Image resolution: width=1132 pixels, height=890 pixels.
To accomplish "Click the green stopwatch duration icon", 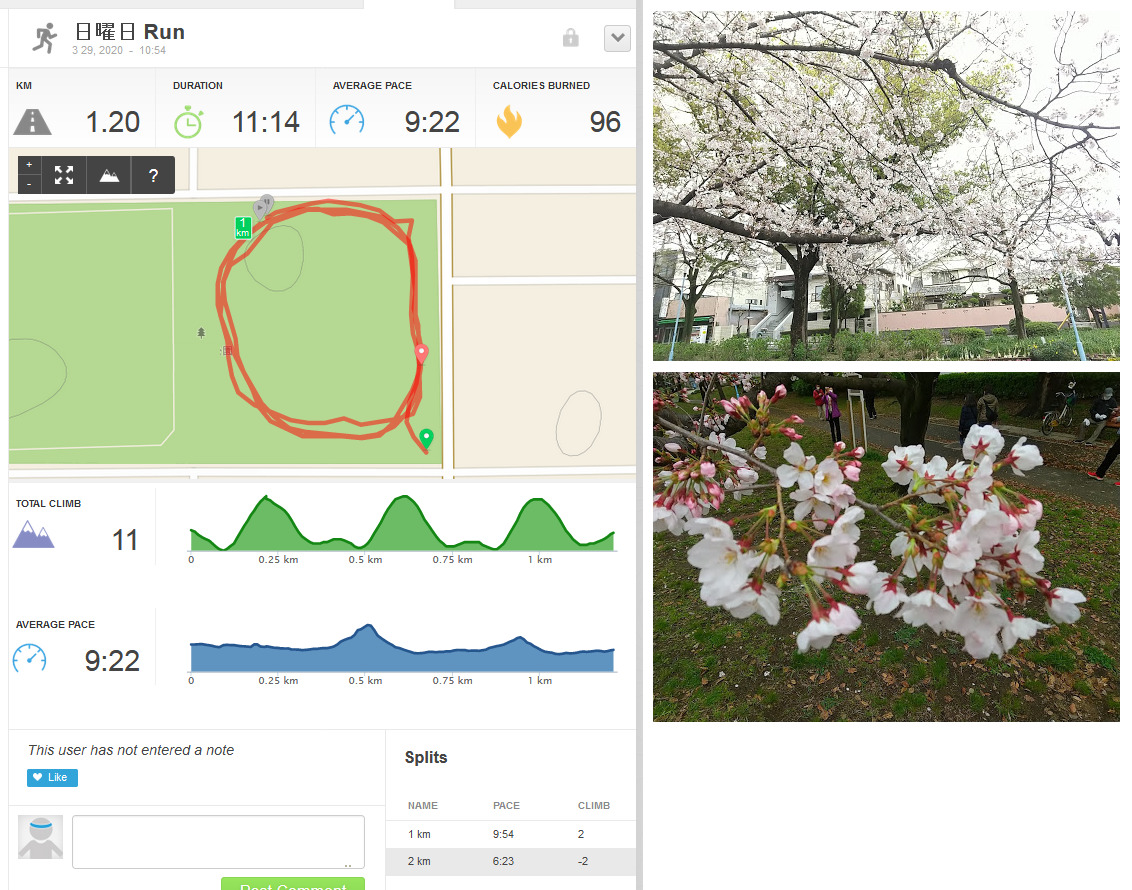I will [x=188, y=122].
